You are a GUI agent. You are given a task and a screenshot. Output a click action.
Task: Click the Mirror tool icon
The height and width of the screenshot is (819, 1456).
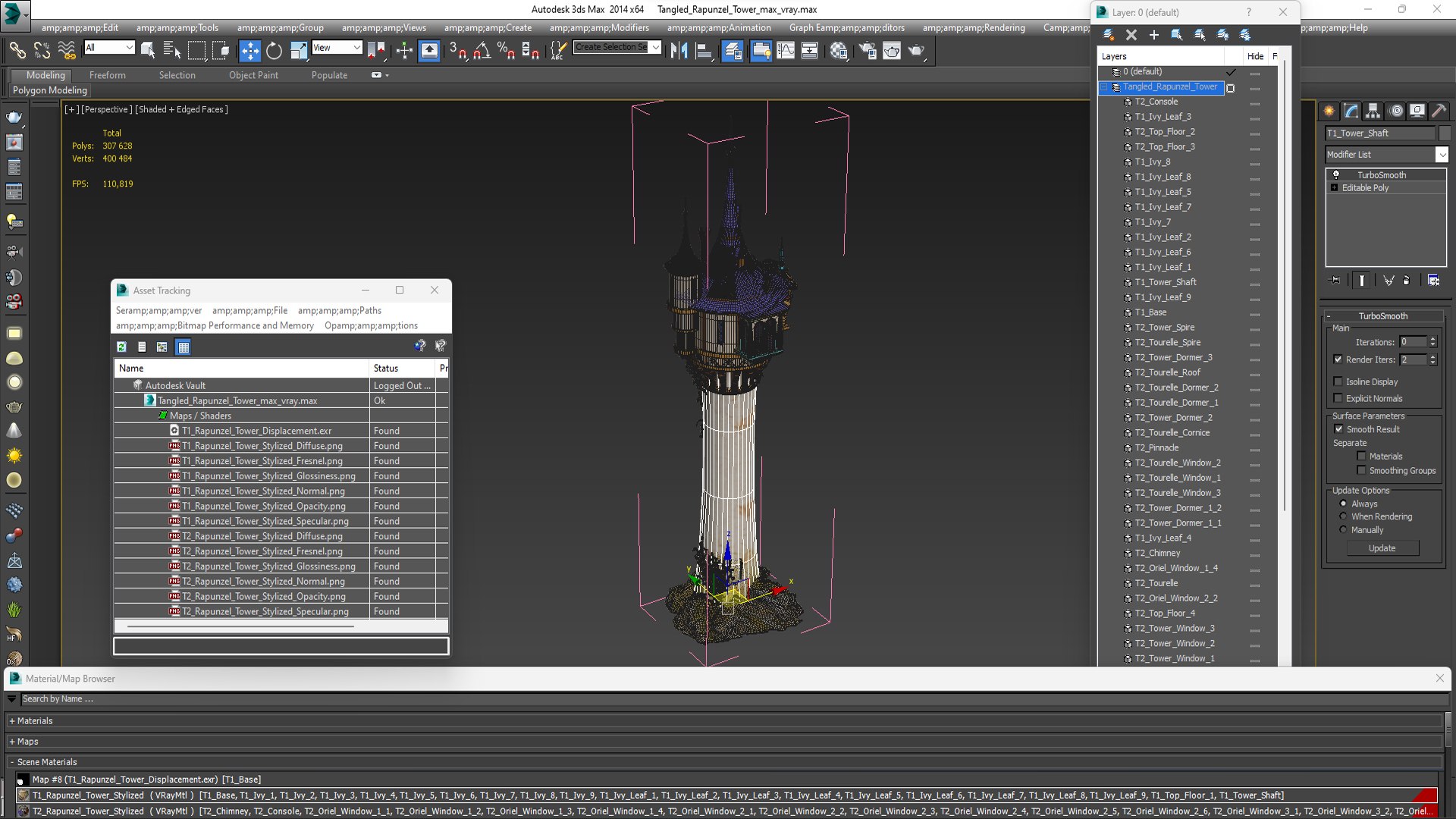pos(679,50)
